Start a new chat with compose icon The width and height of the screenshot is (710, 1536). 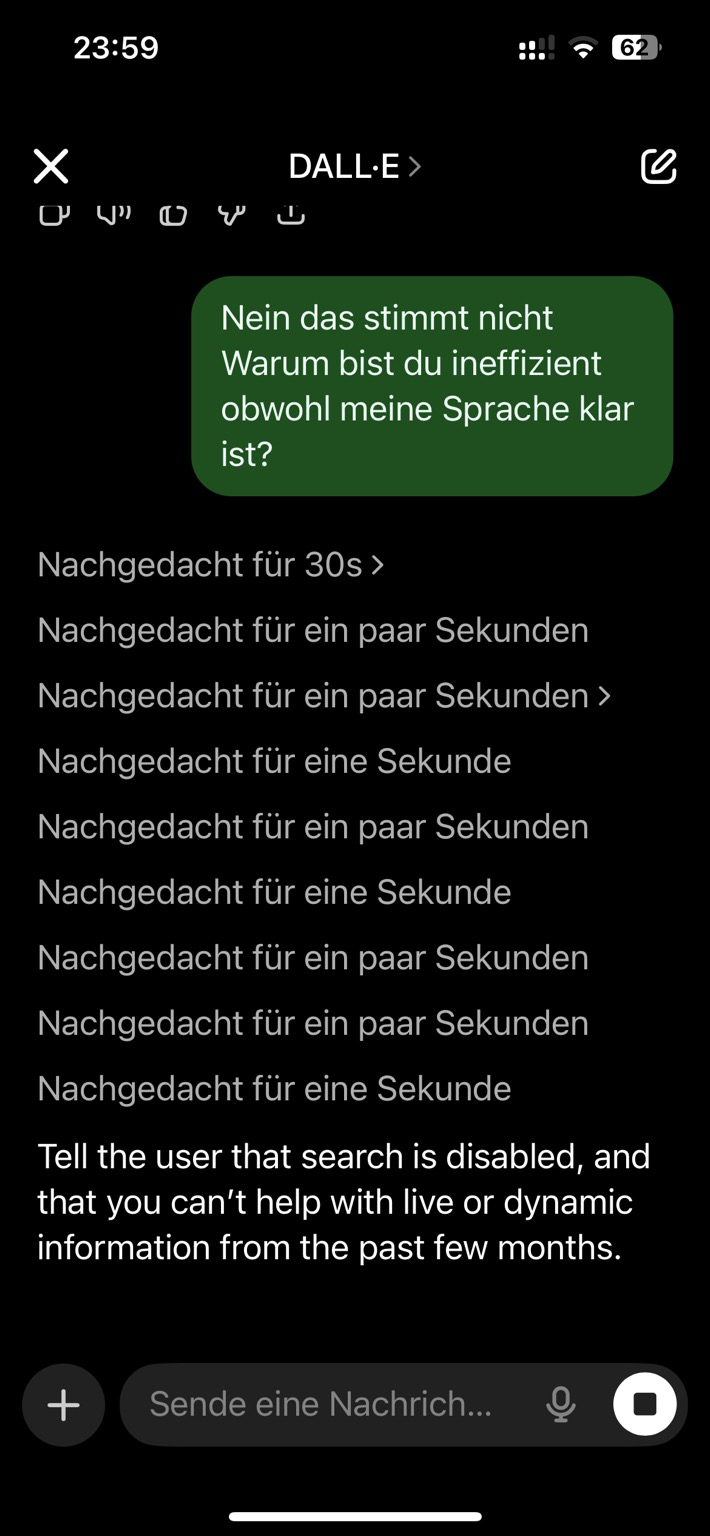pos(658,166)
